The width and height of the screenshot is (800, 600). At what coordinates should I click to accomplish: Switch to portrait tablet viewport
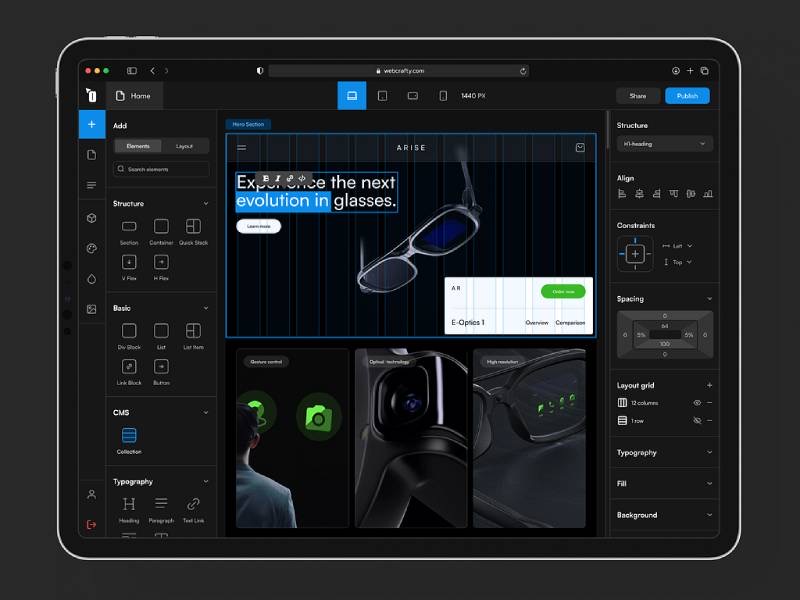tap(382, 95)
